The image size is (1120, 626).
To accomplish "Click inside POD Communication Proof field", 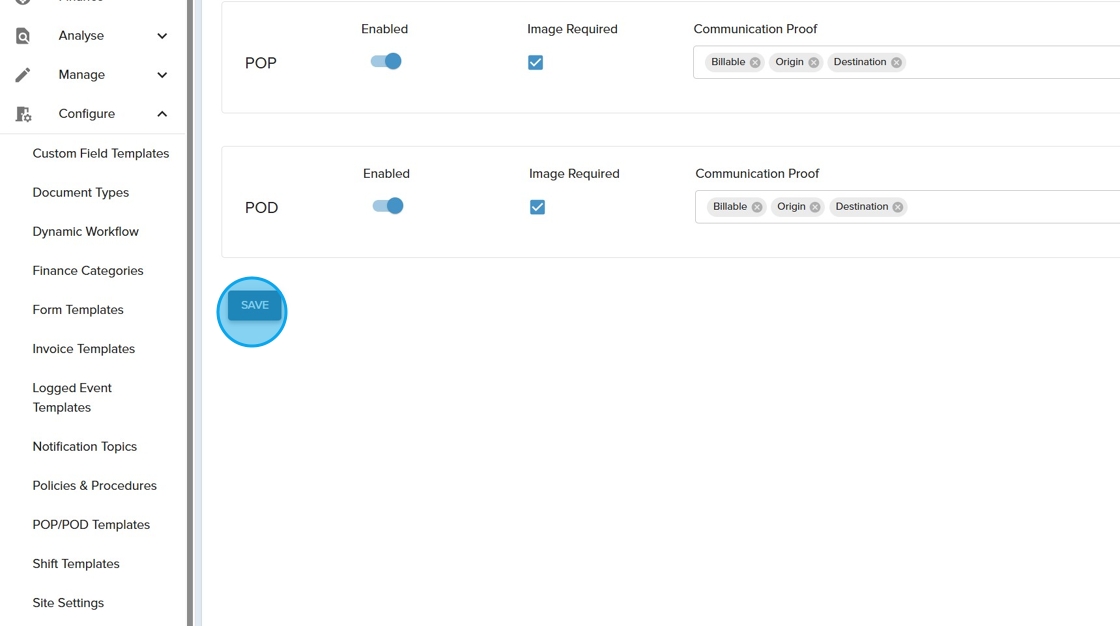I will coord(1010,207).
